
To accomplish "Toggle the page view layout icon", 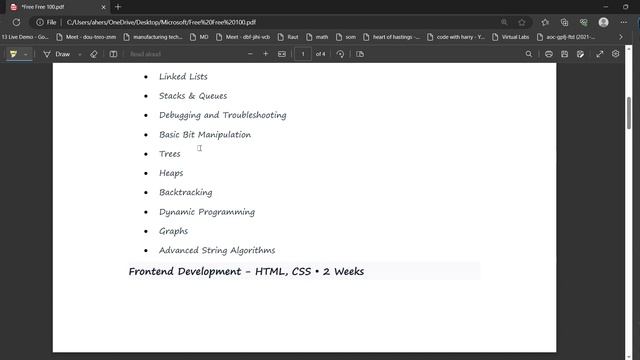I will 113,54.
